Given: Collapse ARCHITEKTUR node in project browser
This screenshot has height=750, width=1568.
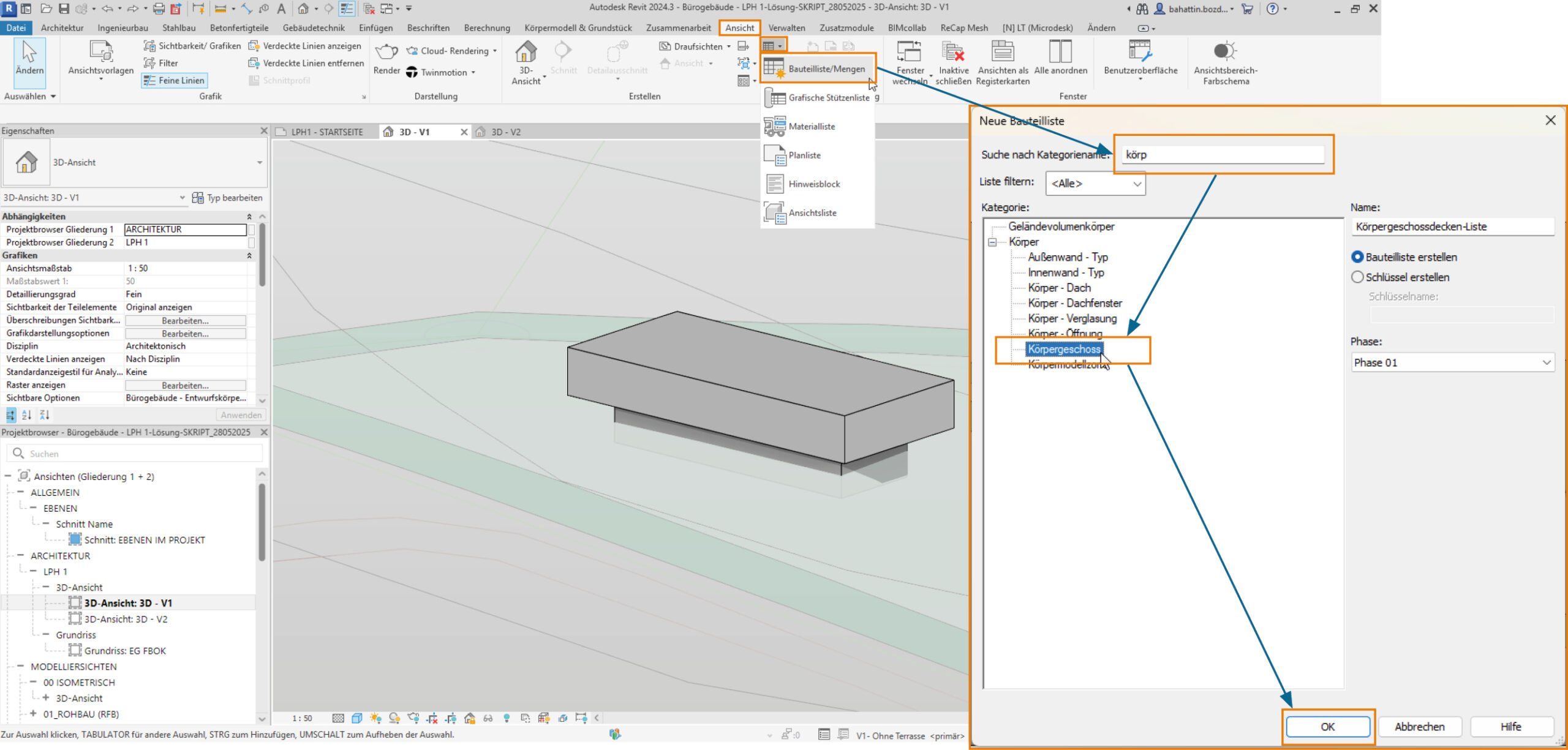Looking at the screenshot, I should [20, 556].
